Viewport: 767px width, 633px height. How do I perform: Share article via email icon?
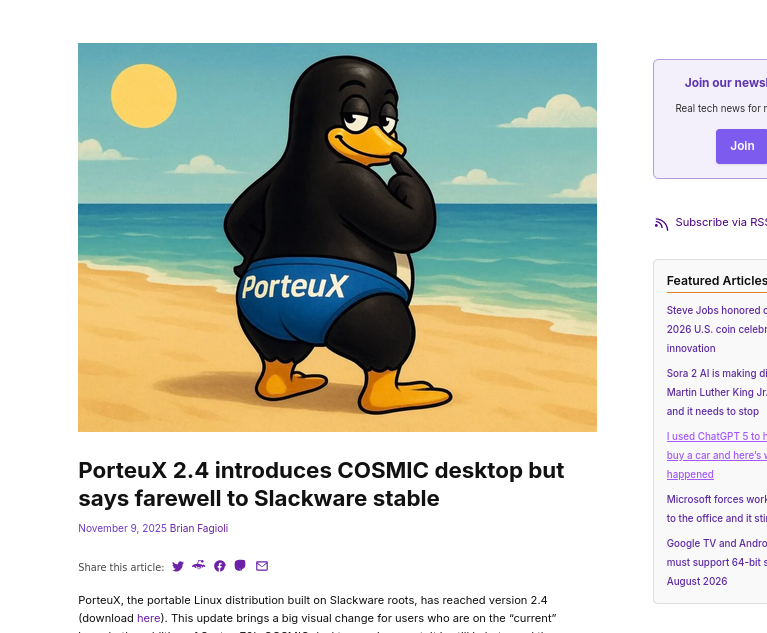pyautogui.click(x=262, y=566)
